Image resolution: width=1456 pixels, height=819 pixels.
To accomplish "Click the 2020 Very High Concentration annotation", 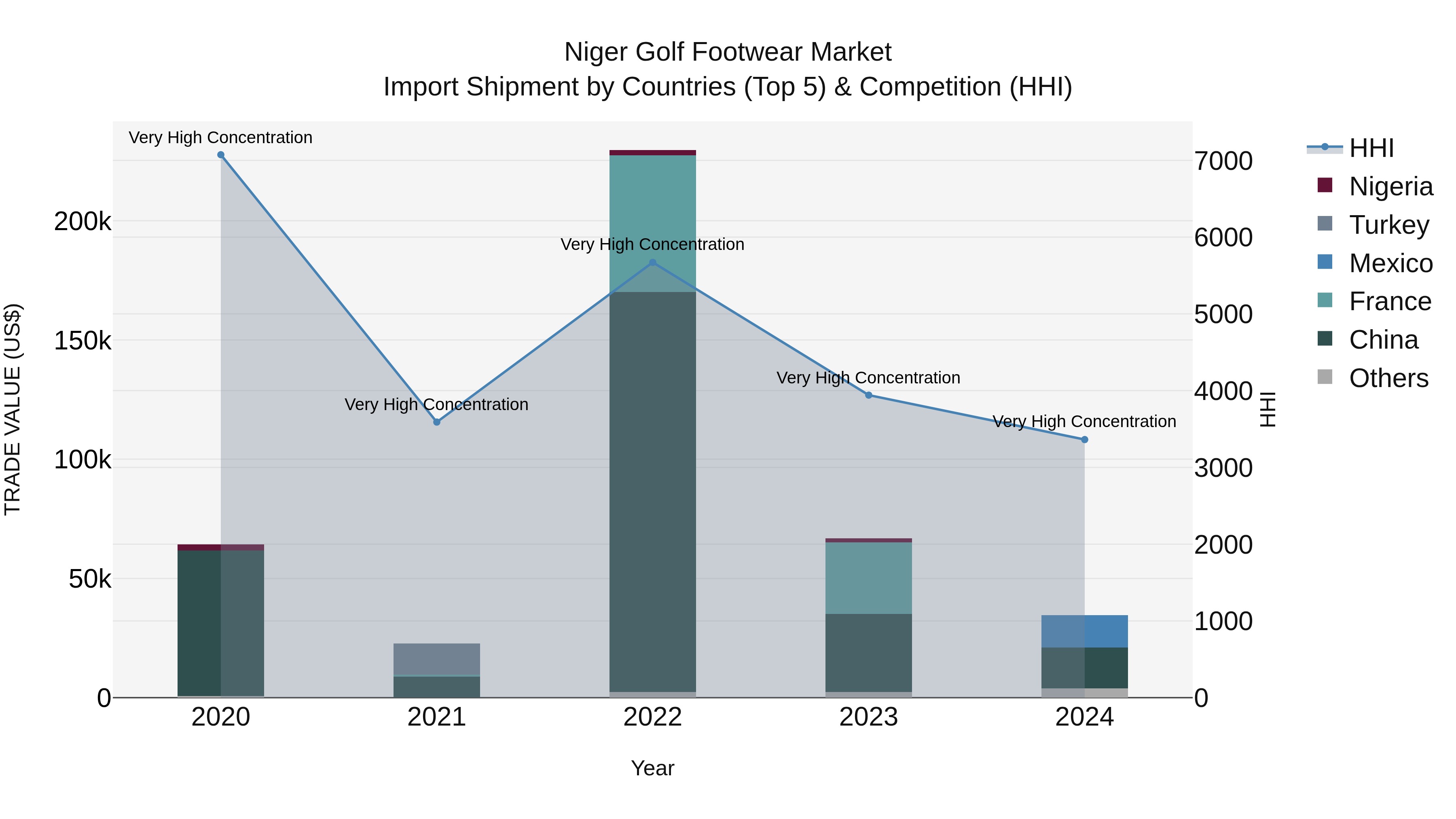I will tap(221, 138).
